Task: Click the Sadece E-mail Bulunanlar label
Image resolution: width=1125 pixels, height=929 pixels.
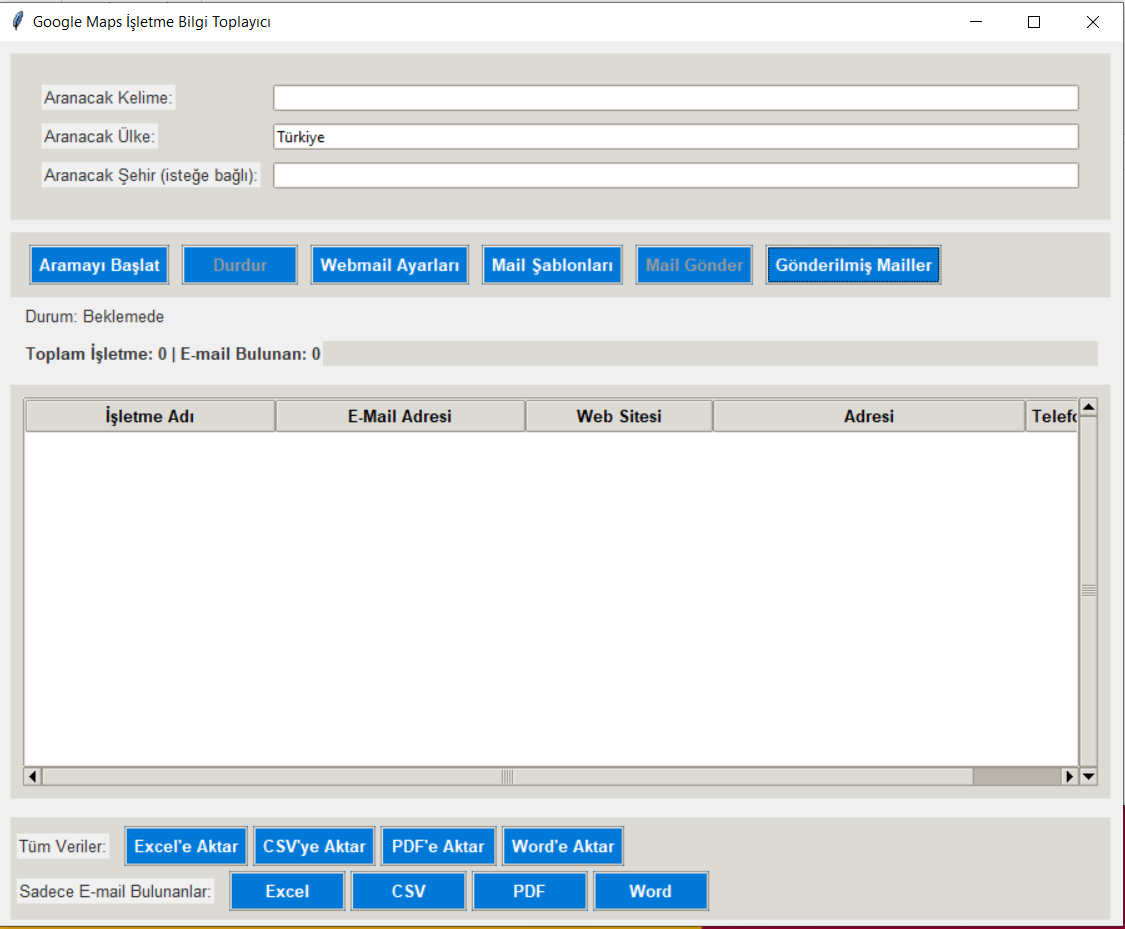Action: 116,892
